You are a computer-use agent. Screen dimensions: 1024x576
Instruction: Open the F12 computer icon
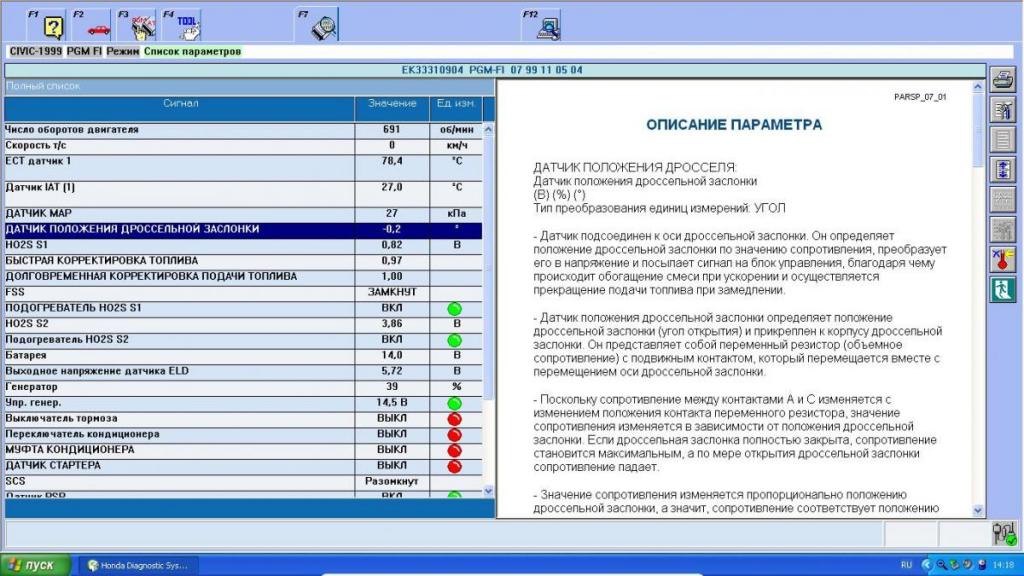(542, 25)
